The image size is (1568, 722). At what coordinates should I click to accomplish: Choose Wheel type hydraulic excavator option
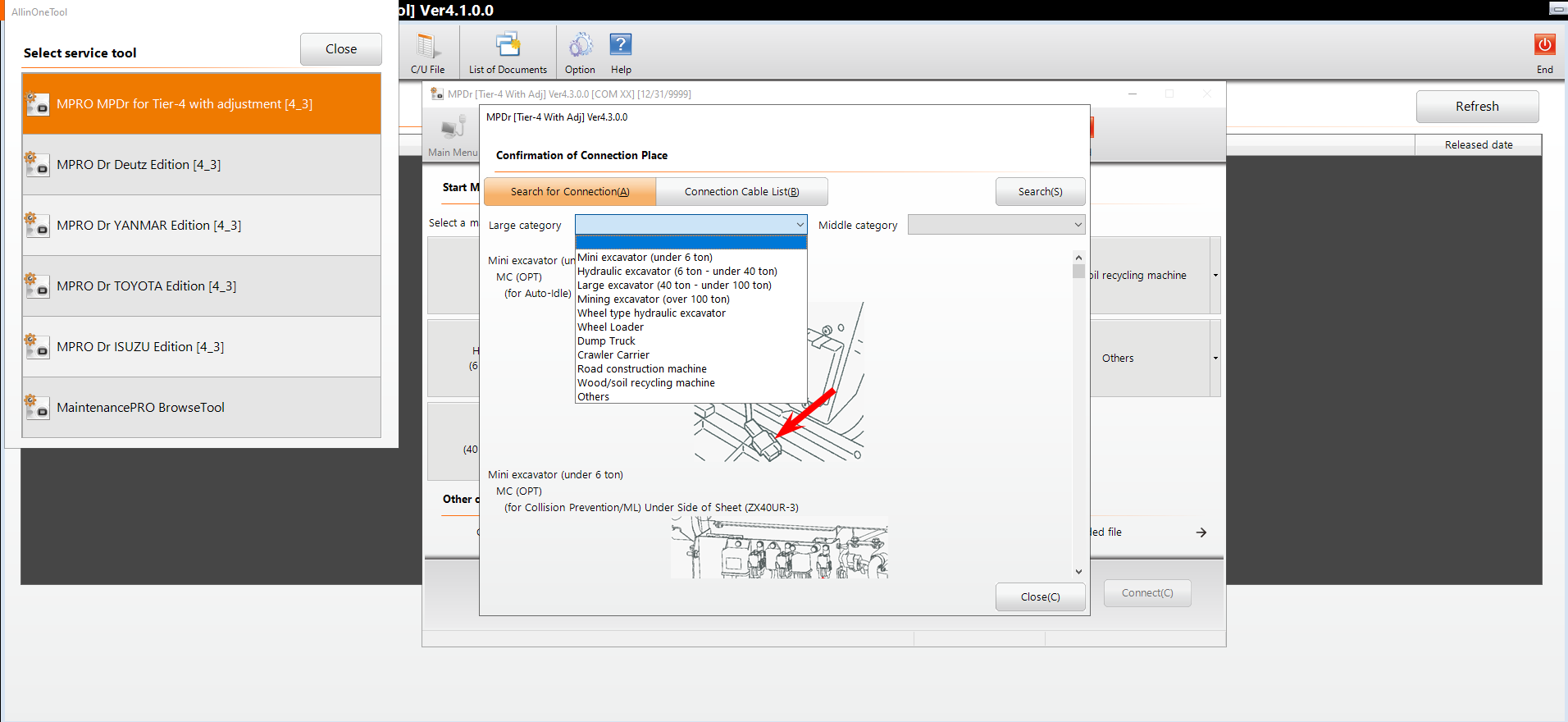coord(691,313)
